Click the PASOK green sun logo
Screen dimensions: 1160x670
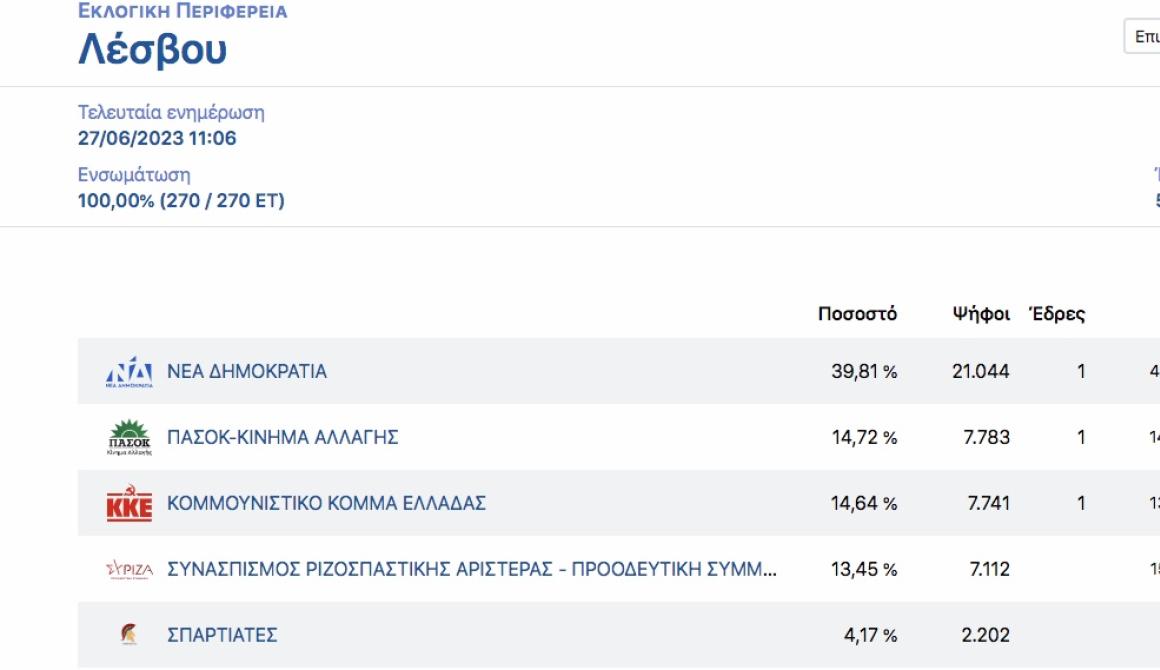click(x=129, y=437)
